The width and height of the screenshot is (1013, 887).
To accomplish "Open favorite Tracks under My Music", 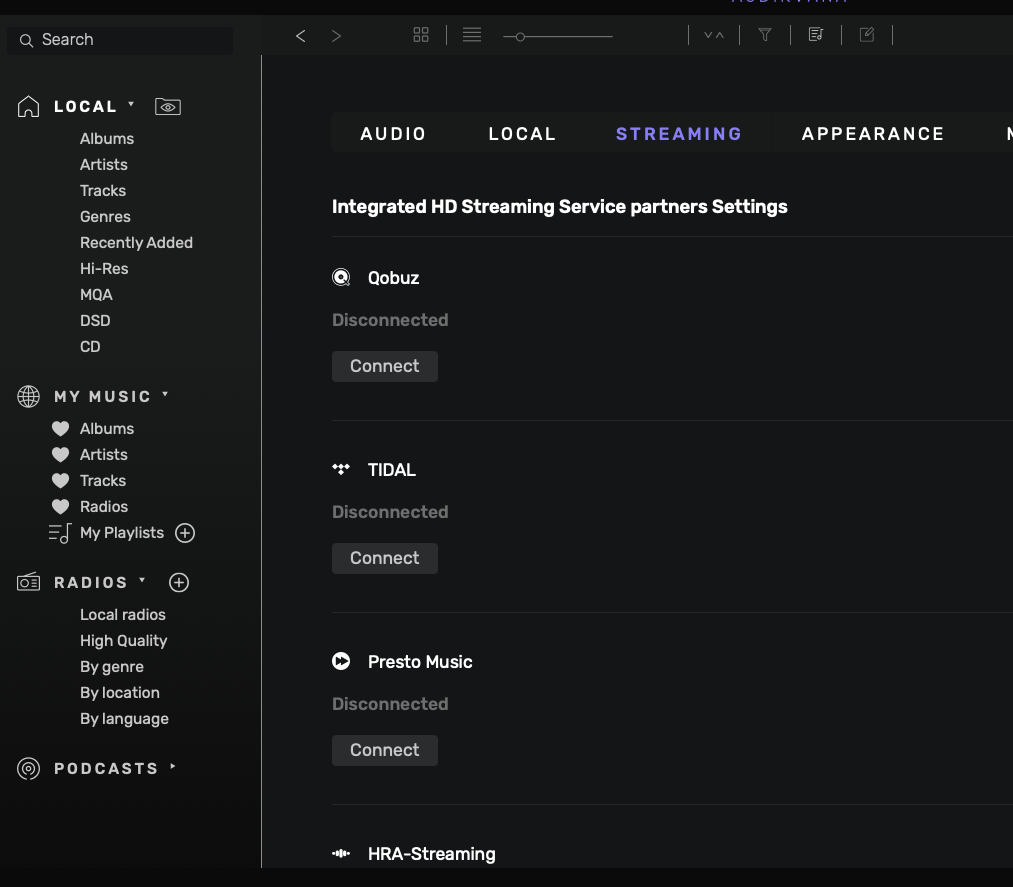I will (103, 481).
